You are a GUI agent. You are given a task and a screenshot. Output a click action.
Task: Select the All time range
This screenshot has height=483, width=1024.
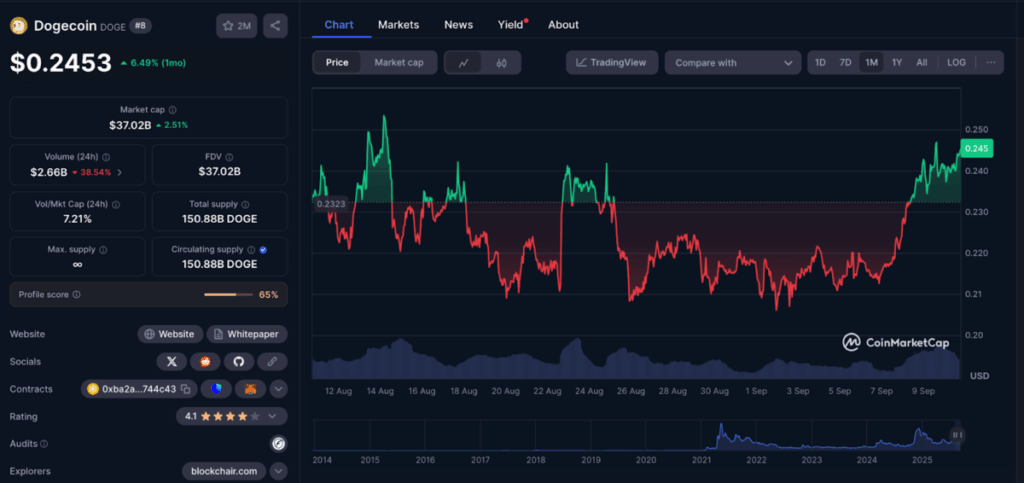(x=921, y=63)
